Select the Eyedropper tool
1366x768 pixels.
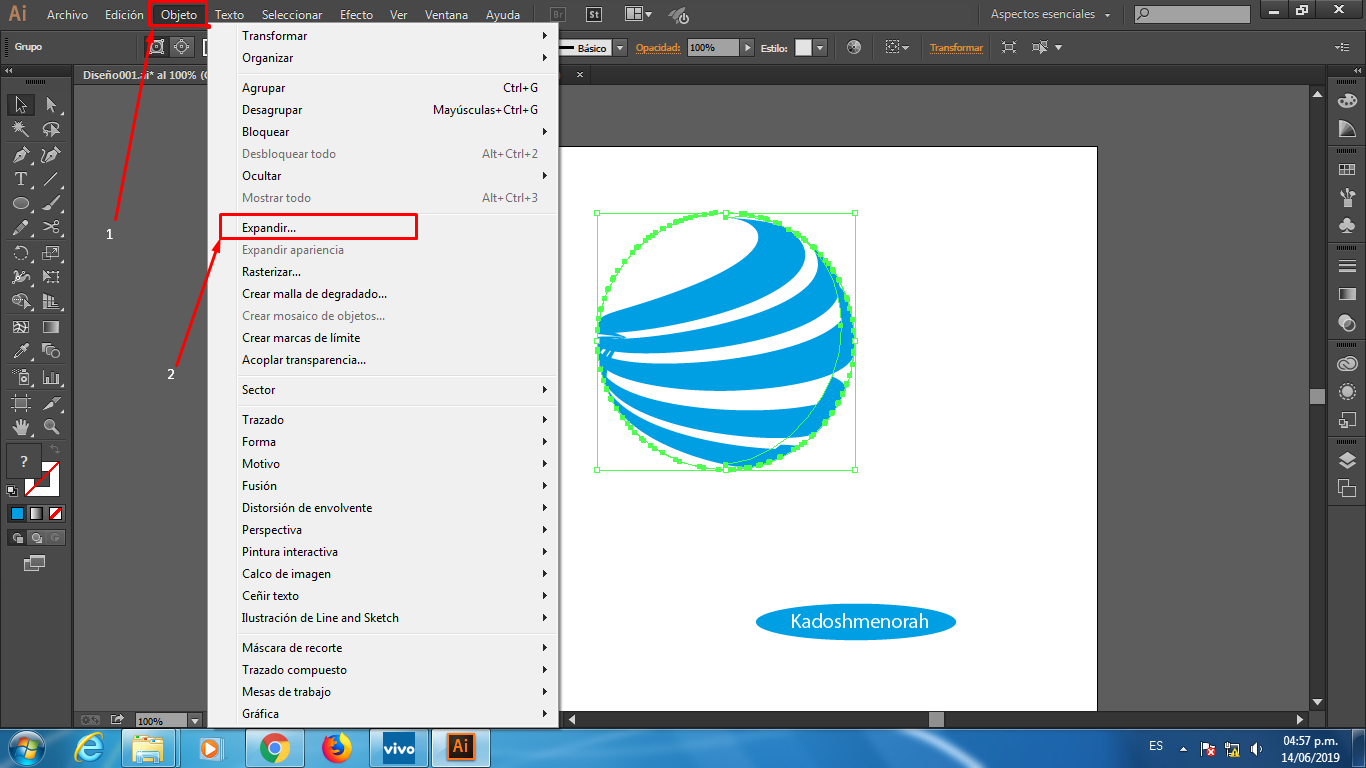pos(21,351)
